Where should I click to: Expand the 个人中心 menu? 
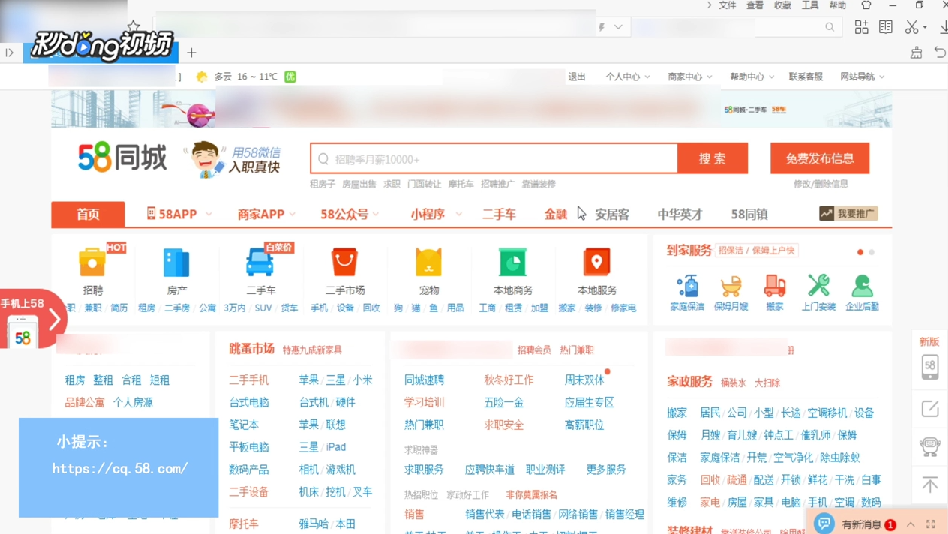628,77
